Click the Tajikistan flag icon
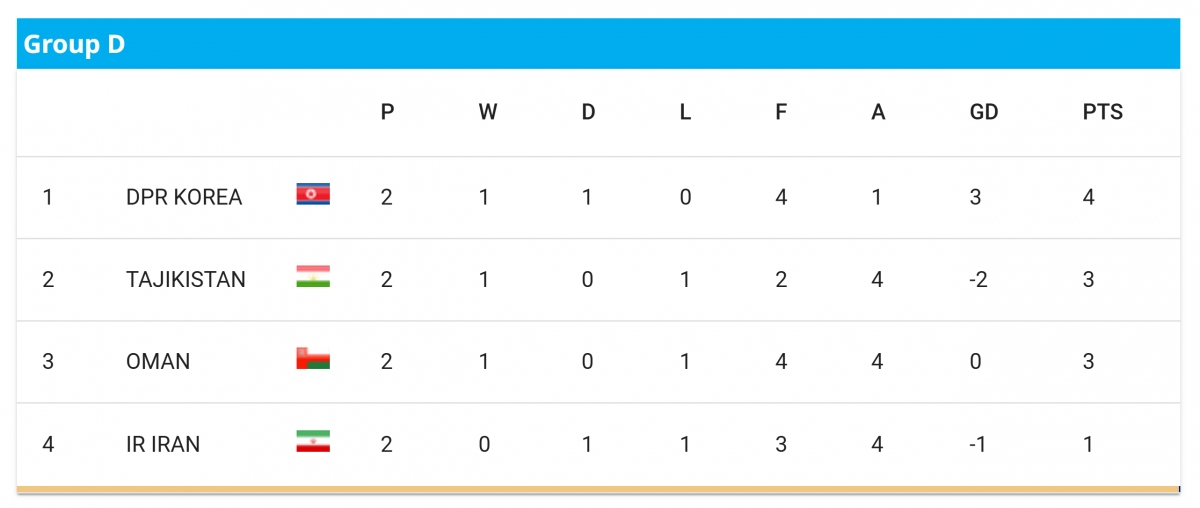Image resolution: width=1200 pixels, height=508 pixels. (313, 276)
